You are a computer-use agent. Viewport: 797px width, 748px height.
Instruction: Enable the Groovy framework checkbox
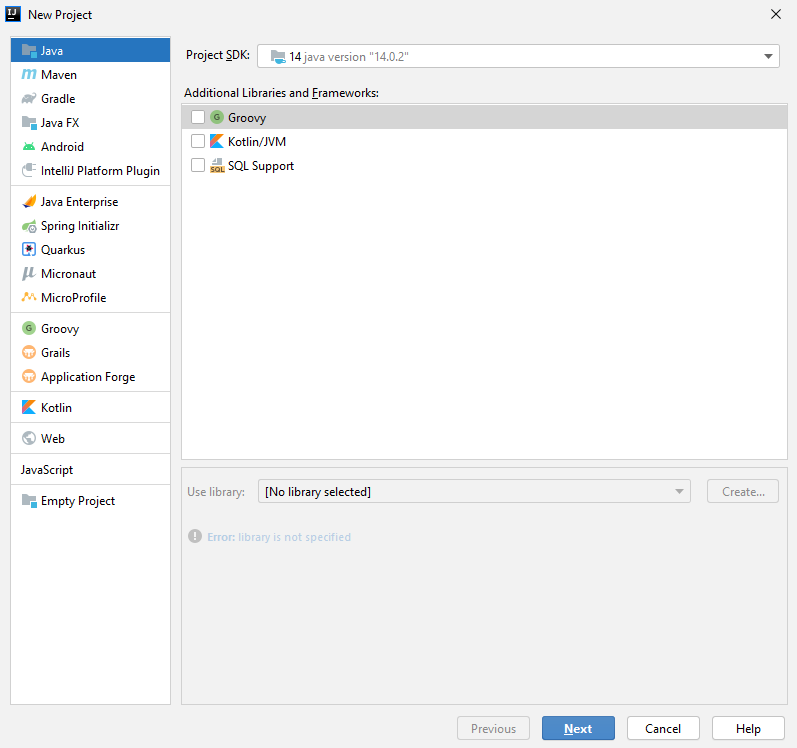point(198,117)
